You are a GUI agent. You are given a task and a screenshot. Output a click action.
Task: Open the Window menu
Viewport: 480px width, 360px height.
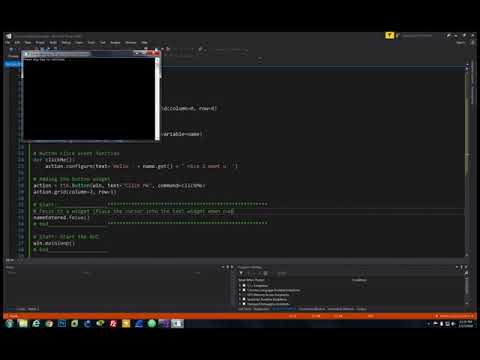click(x=131, y=43)
